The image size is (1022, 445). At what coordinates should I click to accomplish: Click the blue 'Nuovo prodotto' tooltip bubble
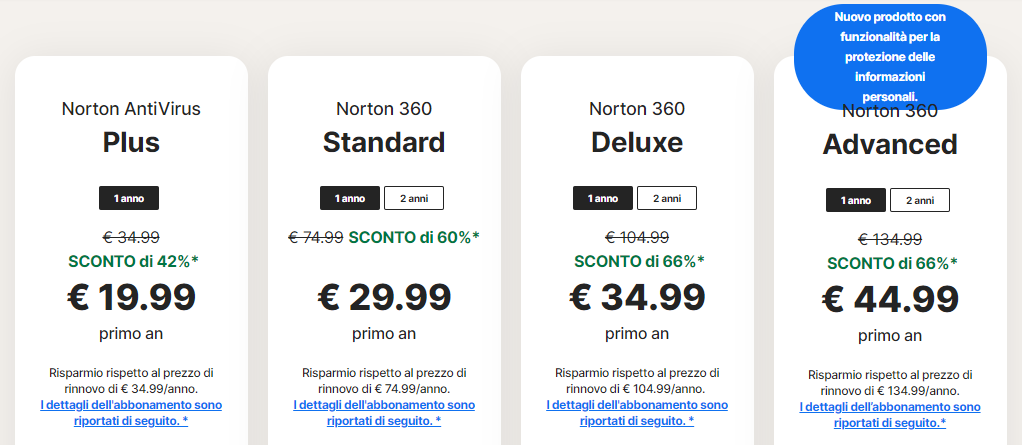(x=890, y=56)
